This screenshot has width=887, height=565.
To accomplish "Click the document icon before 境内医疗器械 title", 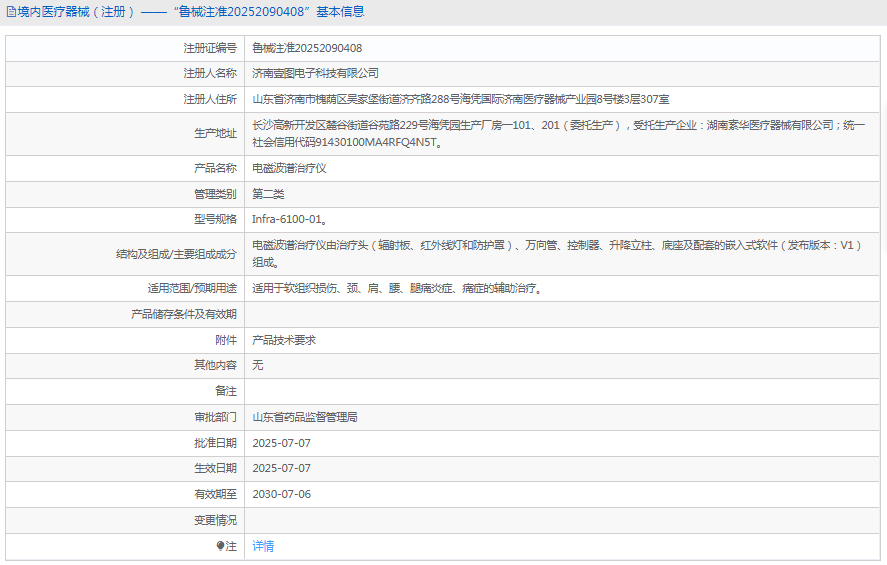I will [11, 12].
